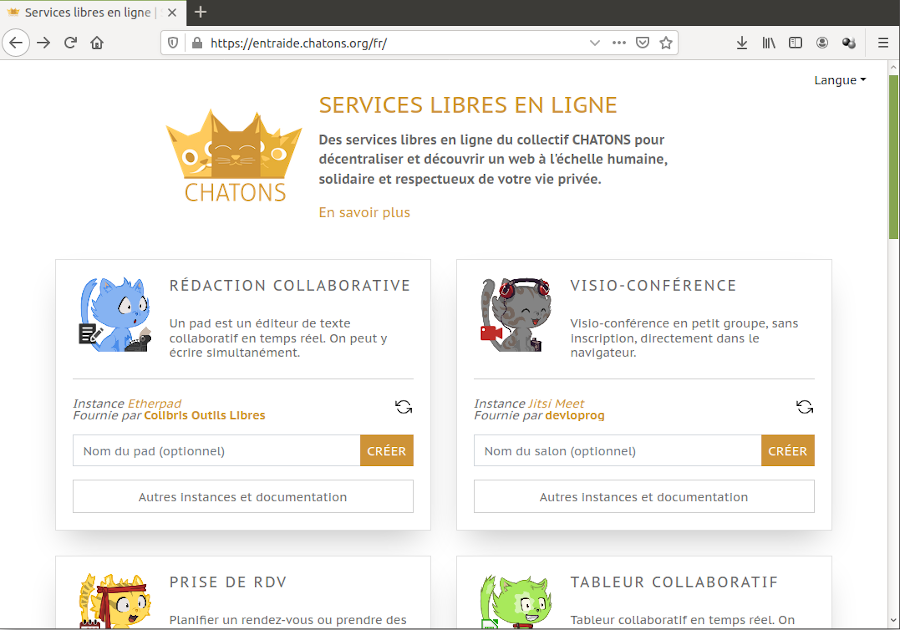Open the Firefox hamburger menu
Image resolution: width=900 pixels, height=630 pixels.
click(883, 43)
